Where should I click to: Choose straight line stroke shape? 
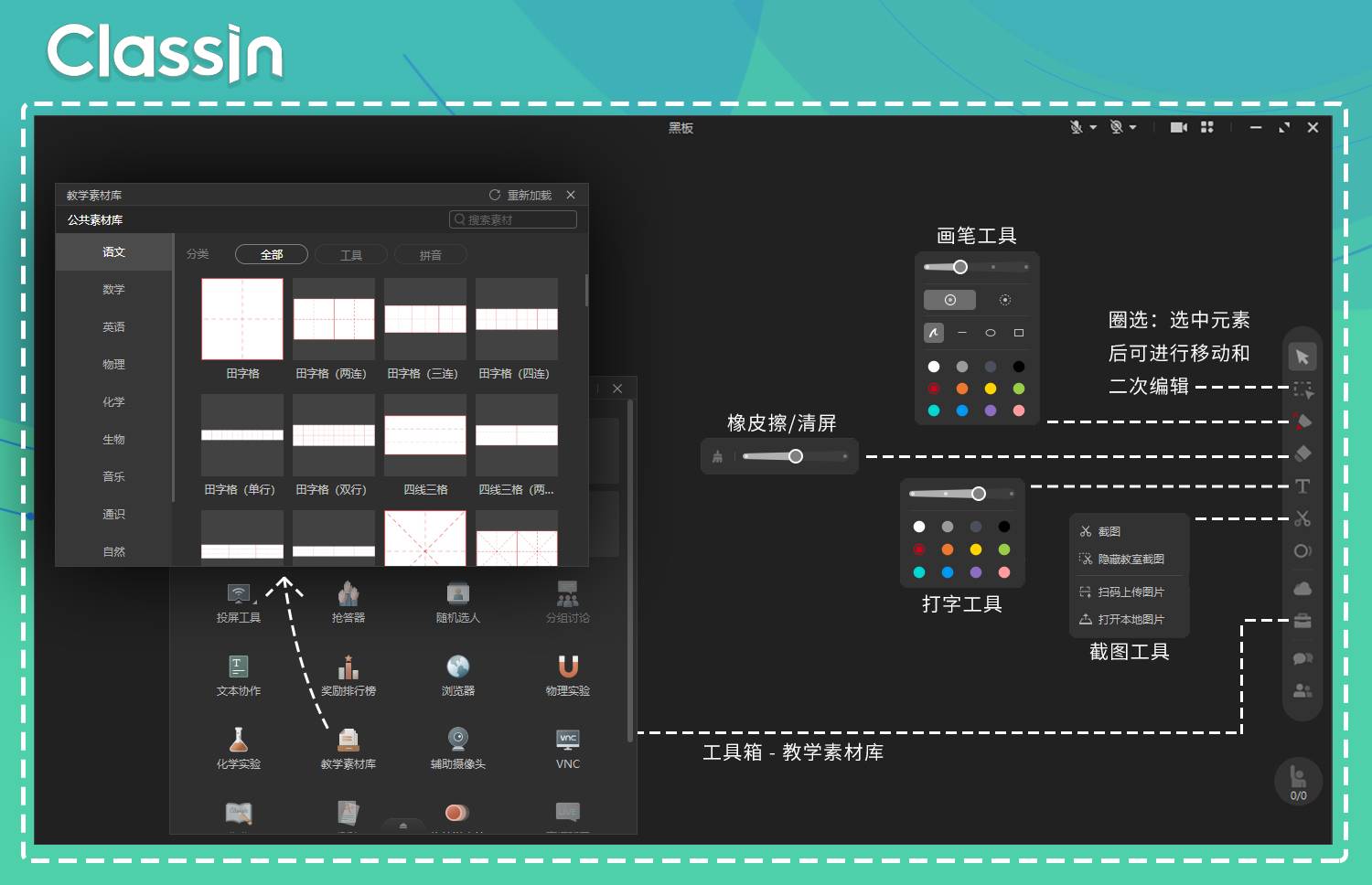962,333
